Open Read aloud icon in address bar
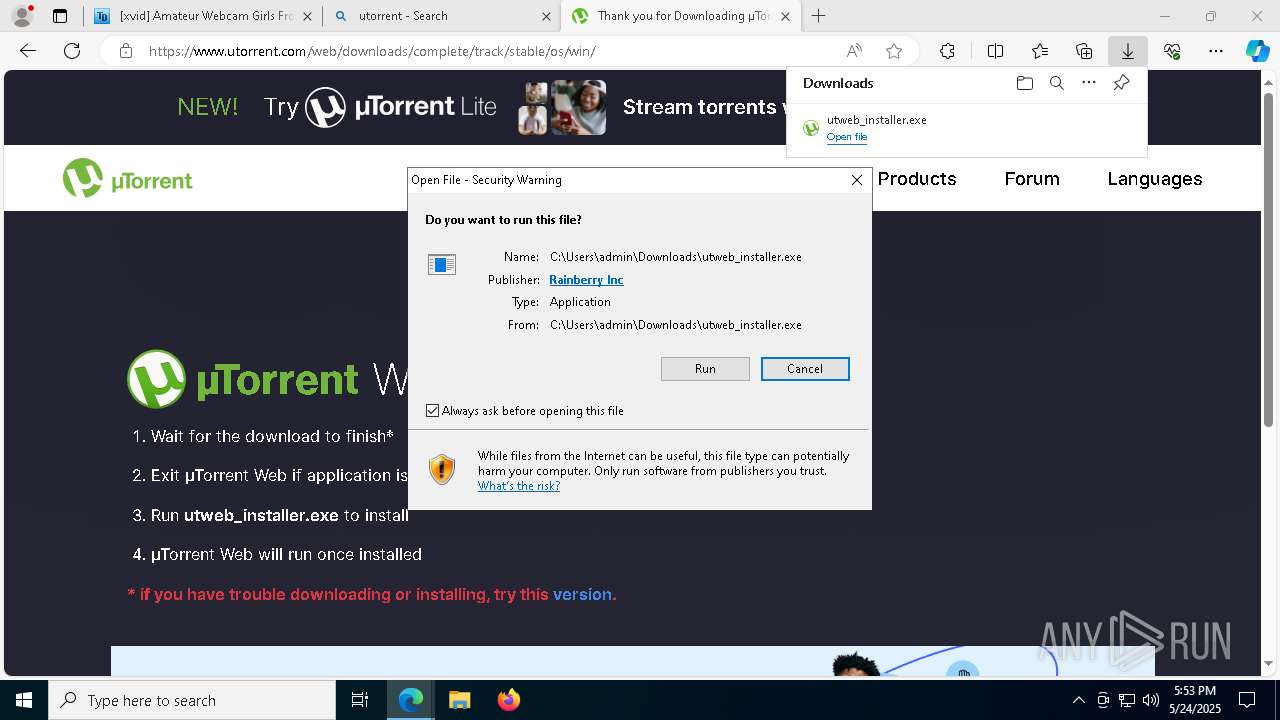Viewport: 1280px width, 720px height. 854,51
